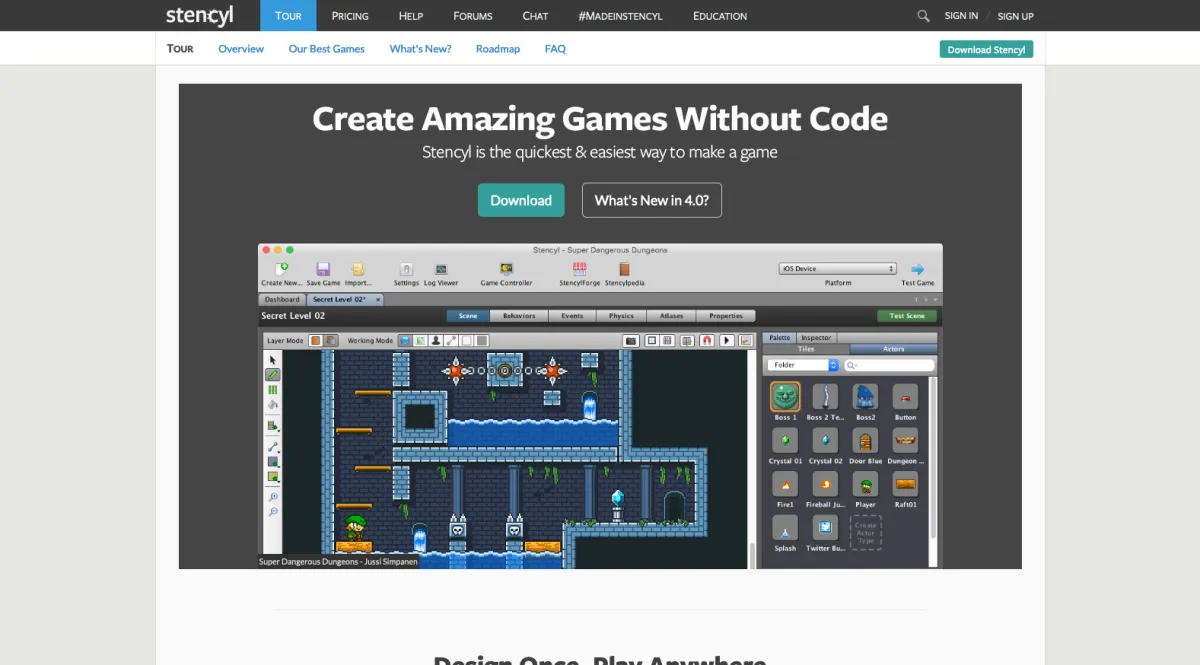
Task: Open the Chat menu item
Action: [535, 16]
